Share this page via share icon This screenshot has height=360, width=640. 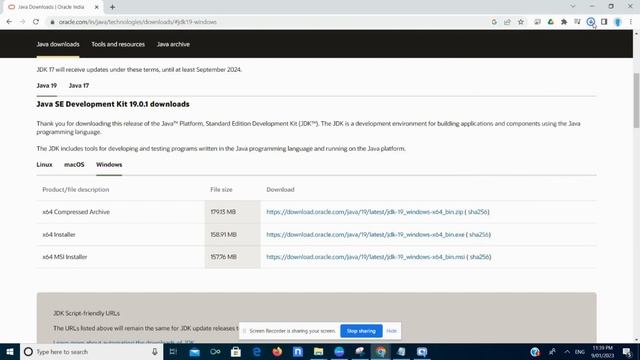507,22
